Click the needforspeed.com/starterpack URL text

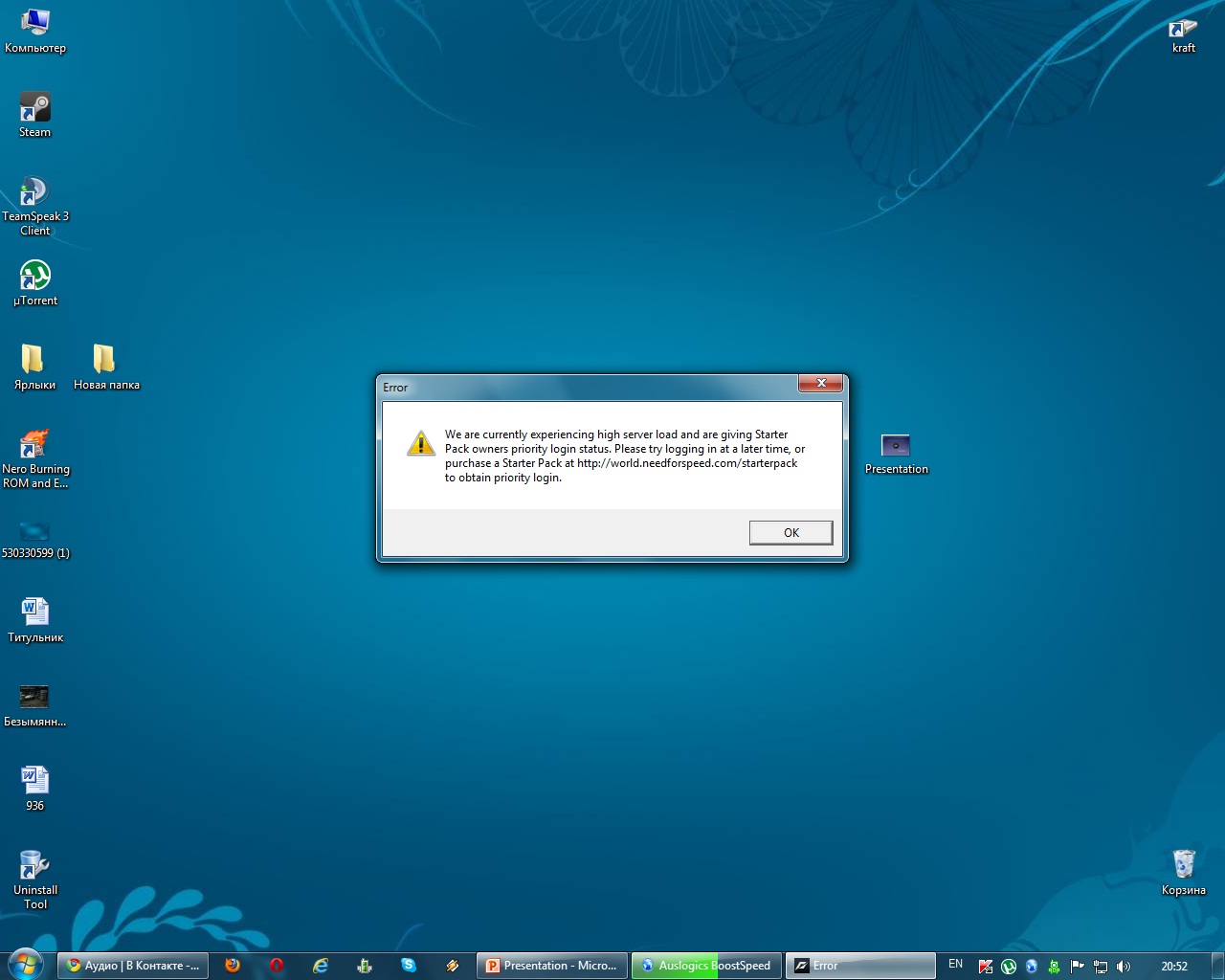tap(687, 463)
